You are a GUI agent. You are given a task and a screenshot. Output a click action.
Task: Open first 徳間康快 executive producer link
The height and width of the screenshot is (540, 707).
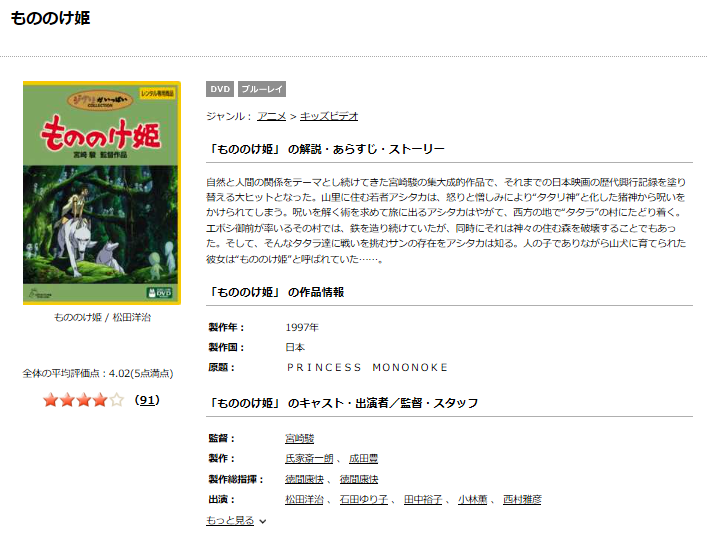click(x=304, y=479)
